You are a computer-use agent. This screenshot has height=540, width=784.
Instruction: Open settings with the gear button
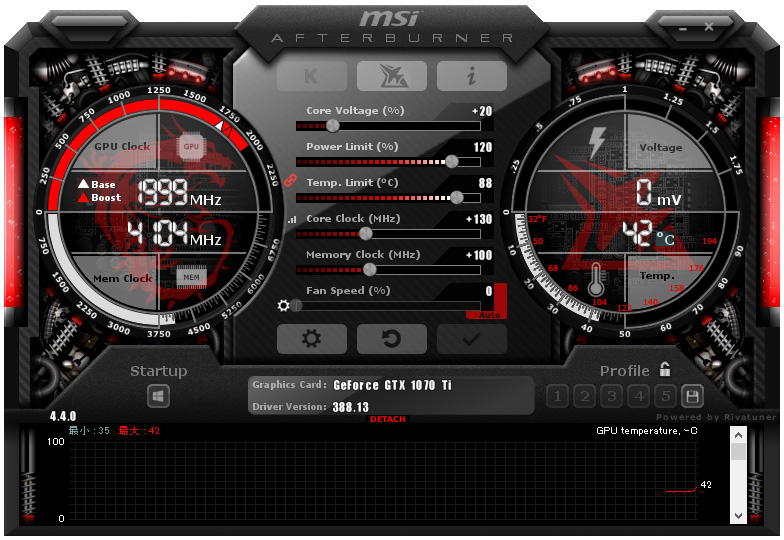click(x=312, y=338)
